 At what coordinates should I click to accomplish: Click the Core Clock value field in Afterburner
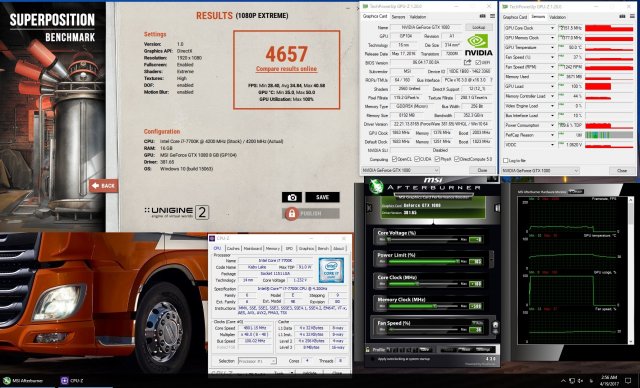click(x=476, y=284)
